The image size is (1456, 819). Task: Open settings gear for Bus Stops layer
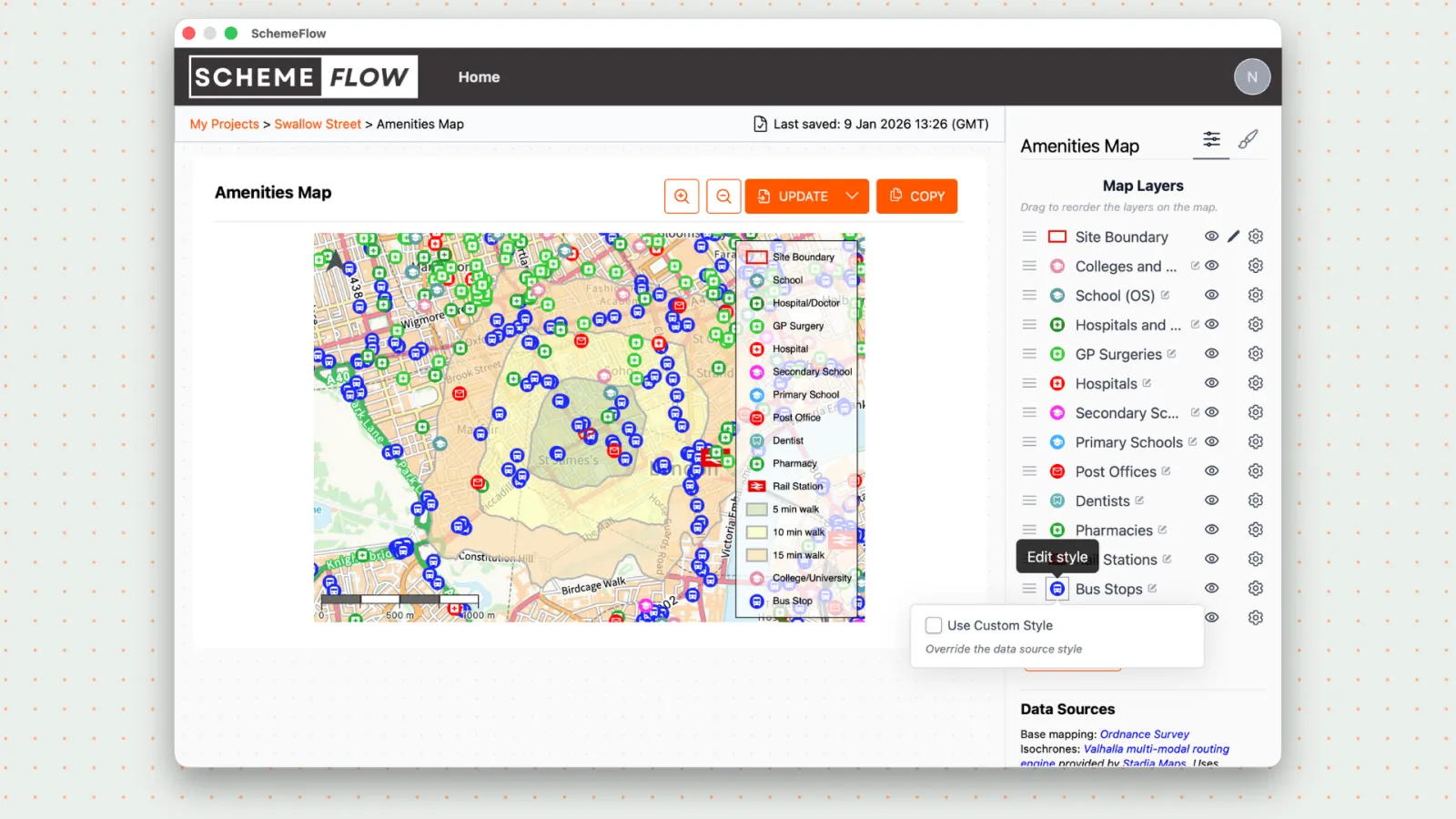(1256, 589)
